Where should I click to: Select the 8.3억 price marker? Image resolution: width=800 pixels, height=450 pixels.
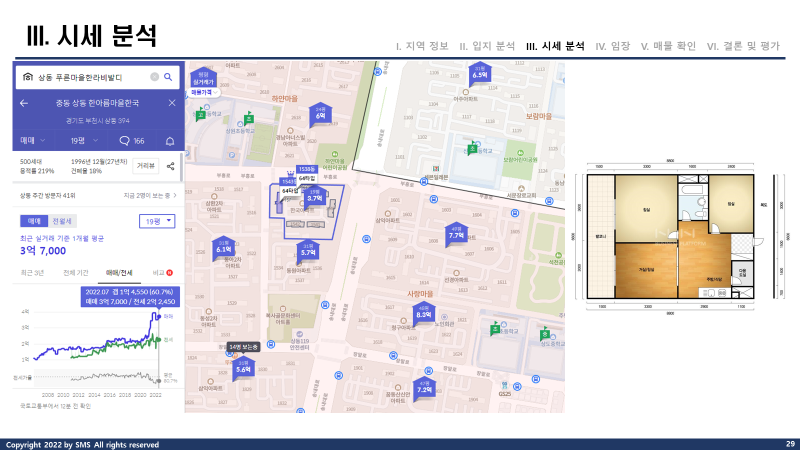click(x=424, y=314)
